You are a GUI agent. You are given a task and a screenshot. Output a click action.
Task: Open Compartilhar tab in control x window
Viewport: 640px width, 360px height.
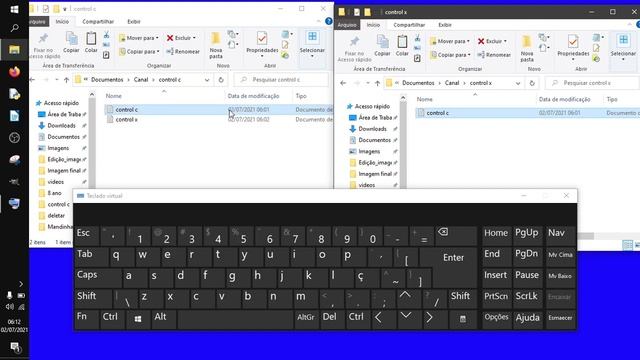pyautogui.click(x=409, y=25)
